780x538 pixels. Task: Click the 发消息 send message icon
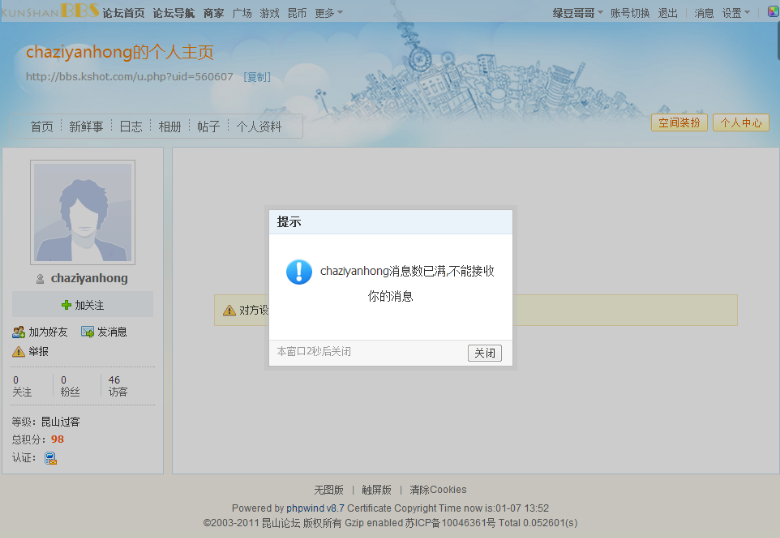coord(87,332)
